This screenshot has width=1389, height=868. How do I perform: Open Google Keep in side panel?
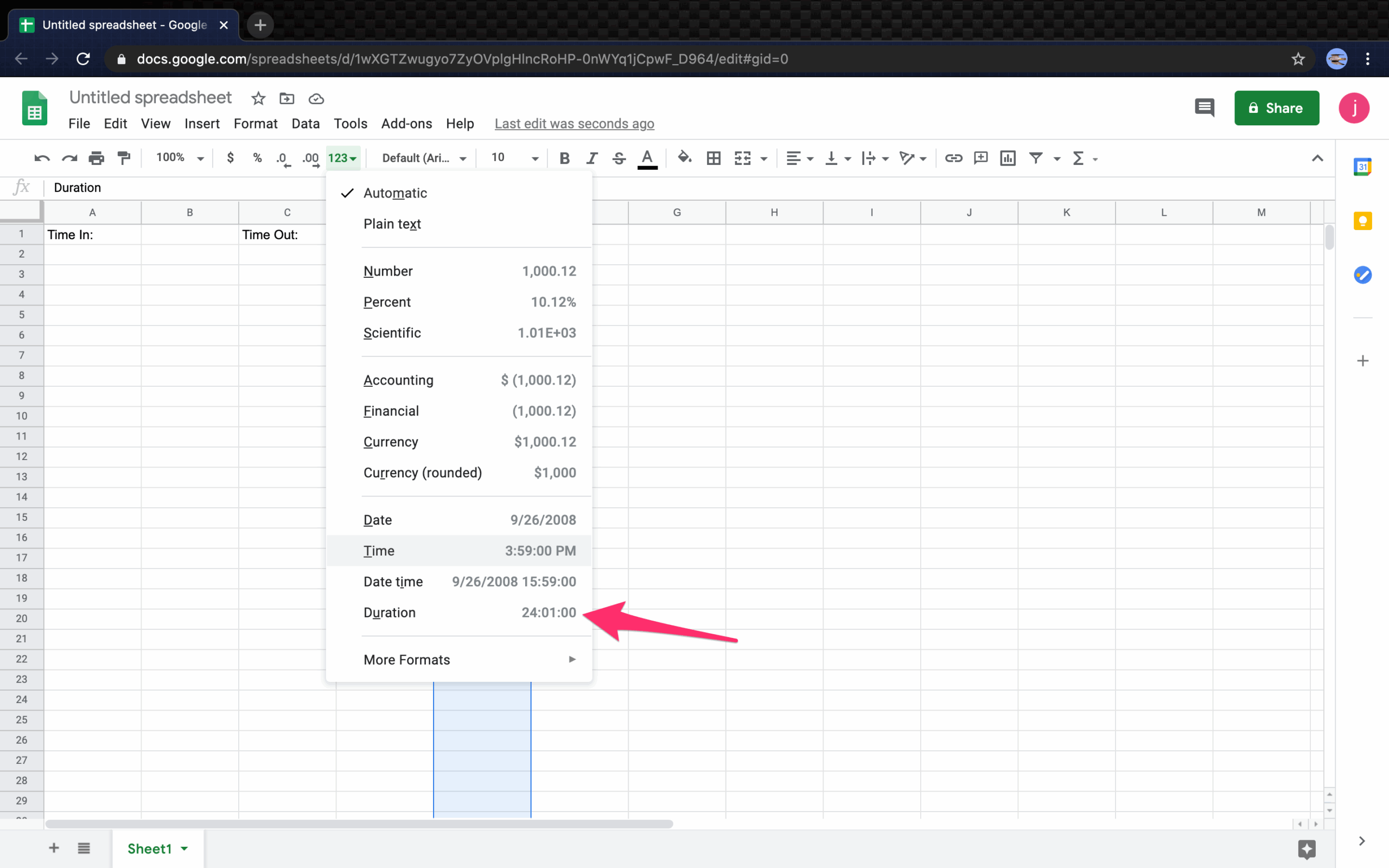click(1362, 221)
